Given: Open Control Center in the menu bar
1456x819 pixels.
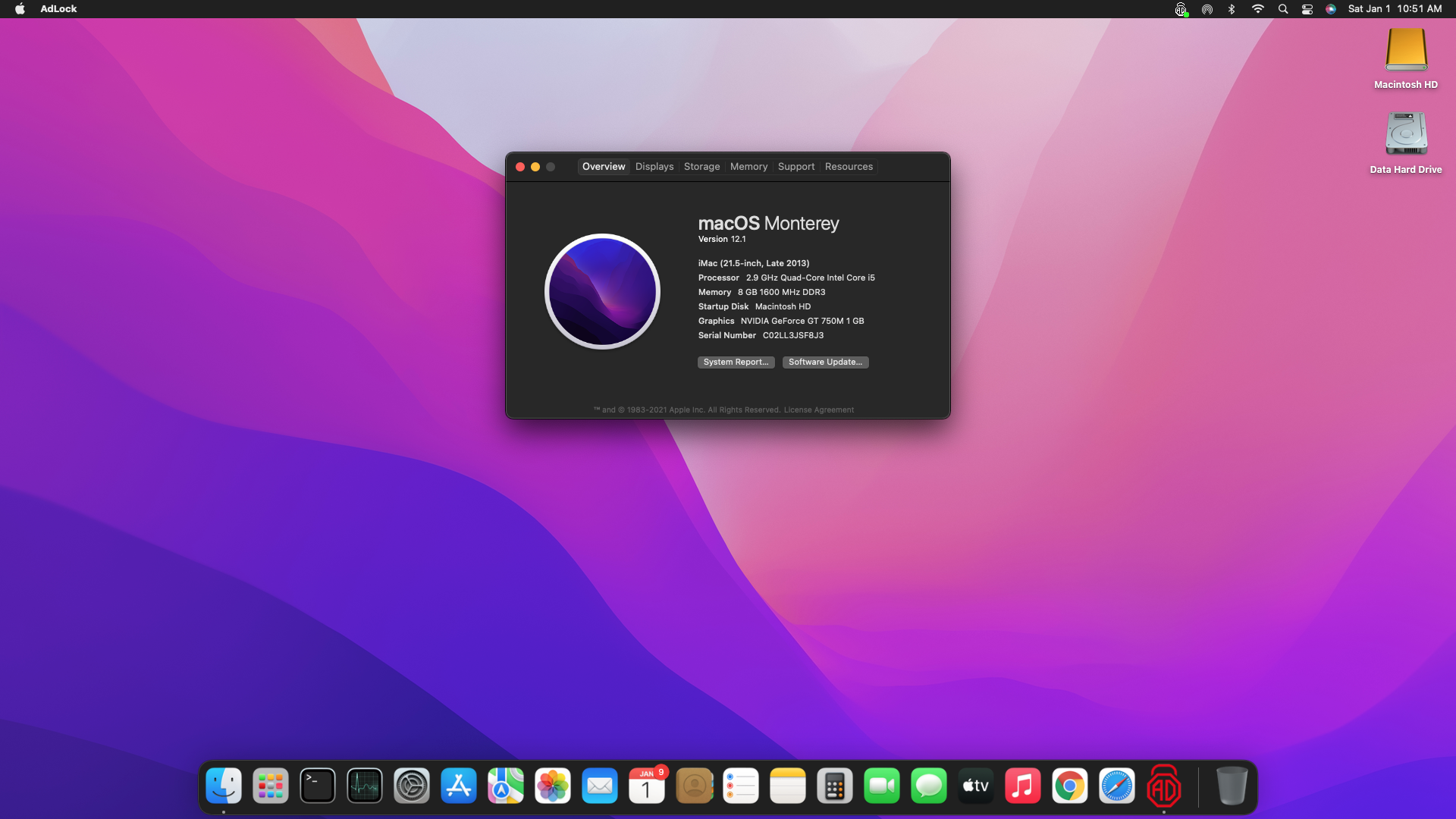Looking at the screenshot, I should pyautogui.click(x=1307, y=9).
